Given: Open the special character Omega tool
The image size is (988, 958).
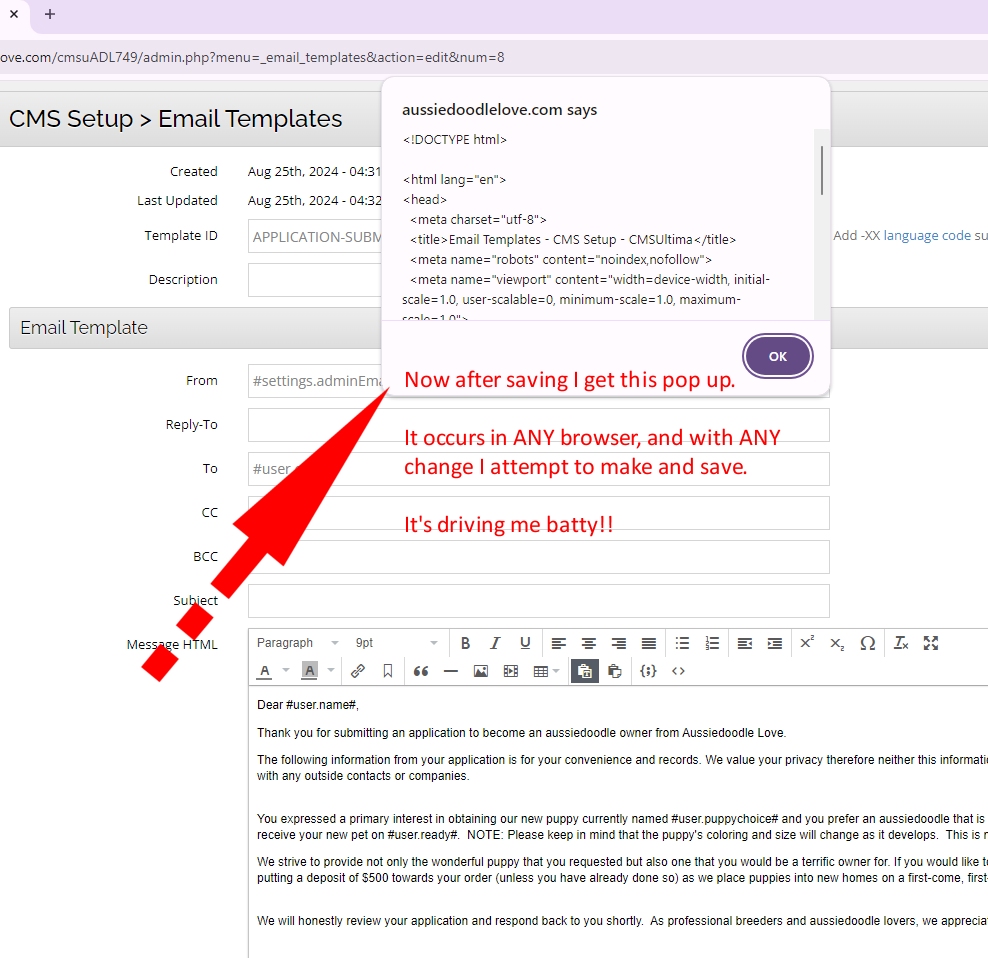Looking at the screenshot, I should 867,643.
